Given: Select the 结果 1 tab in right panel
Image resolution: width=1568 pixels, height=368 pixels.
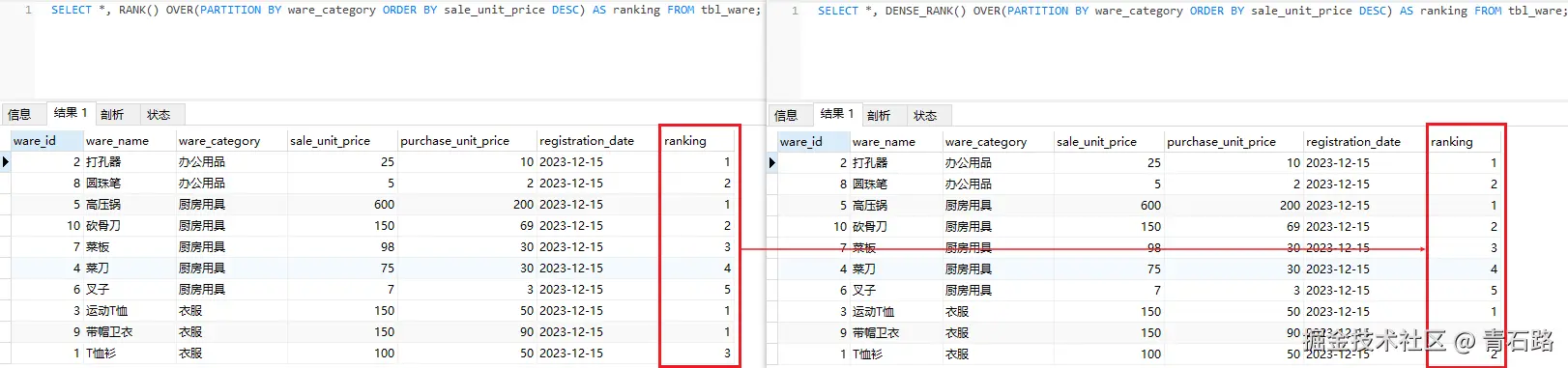Looking at the screenshot, I should (837, 114).
